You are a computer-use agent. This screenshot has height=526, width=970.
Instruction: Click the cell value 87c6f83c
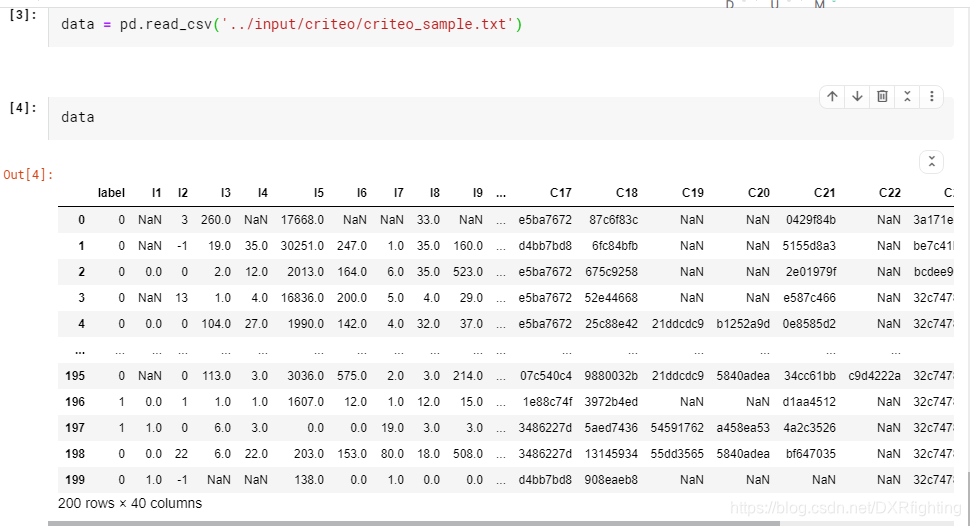(x=613, y=220)
